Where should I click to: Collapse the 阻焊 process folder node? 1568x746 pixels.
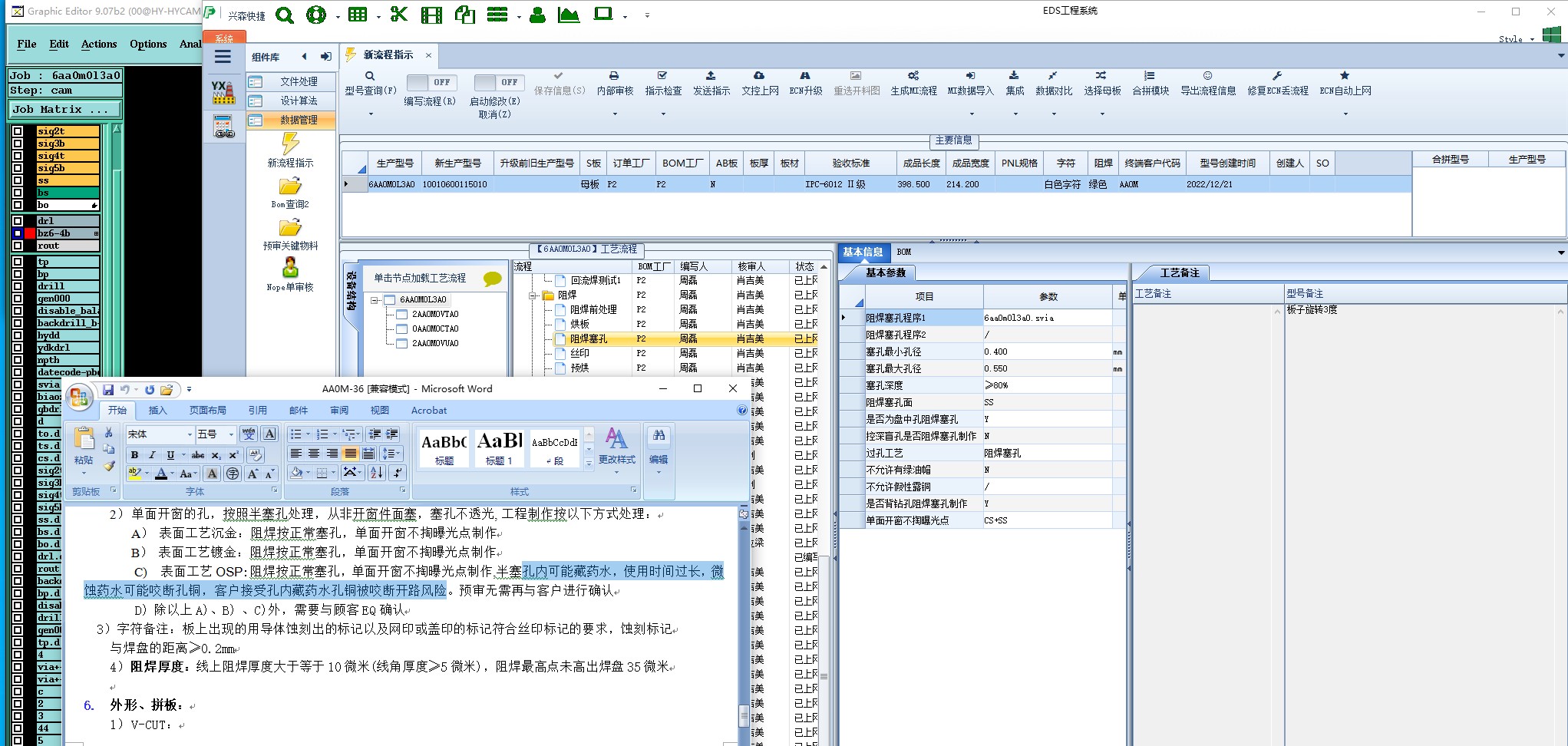pos(533,295)
